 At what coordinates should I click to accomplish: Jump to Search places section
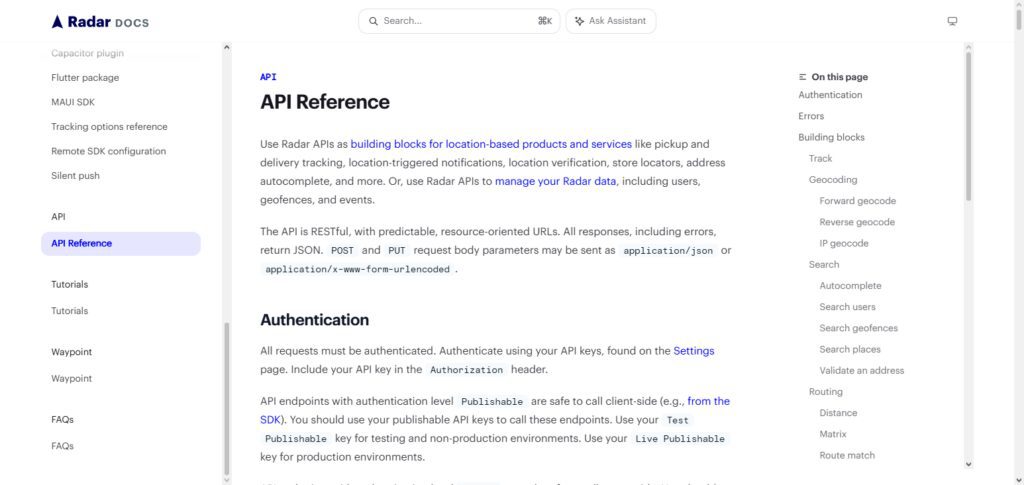850,350
